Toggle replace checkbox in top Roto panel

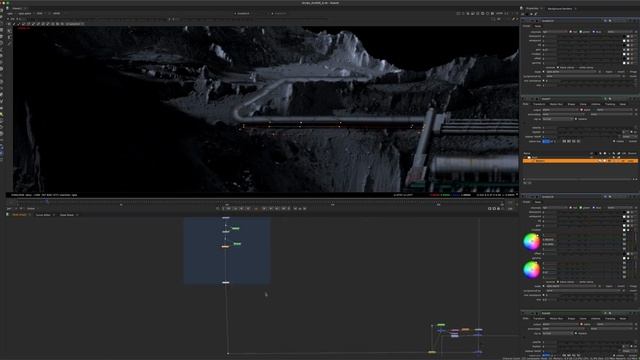[576, 119]
